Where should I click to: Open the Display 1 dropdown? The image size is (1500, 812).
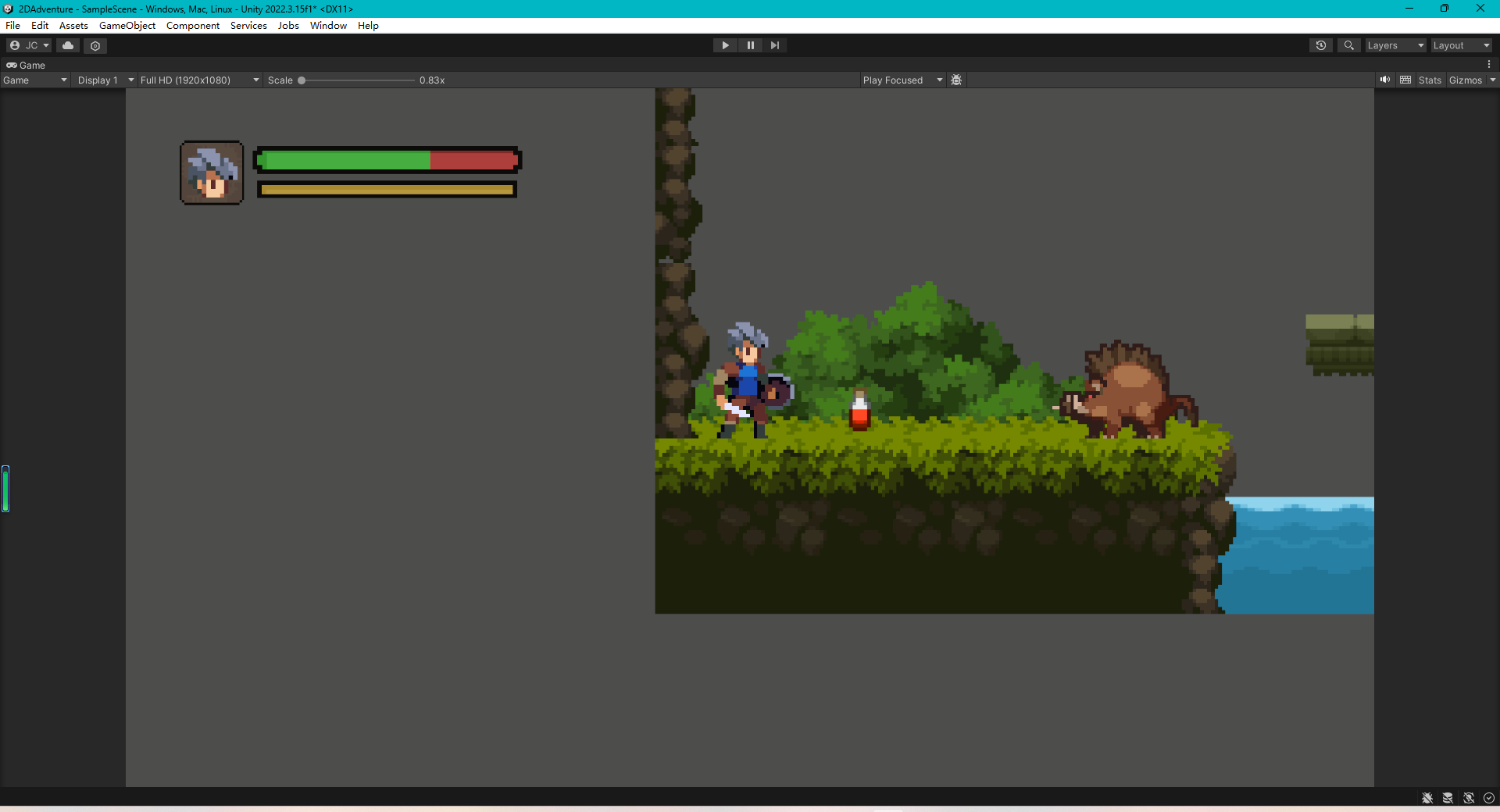point(105,80)
